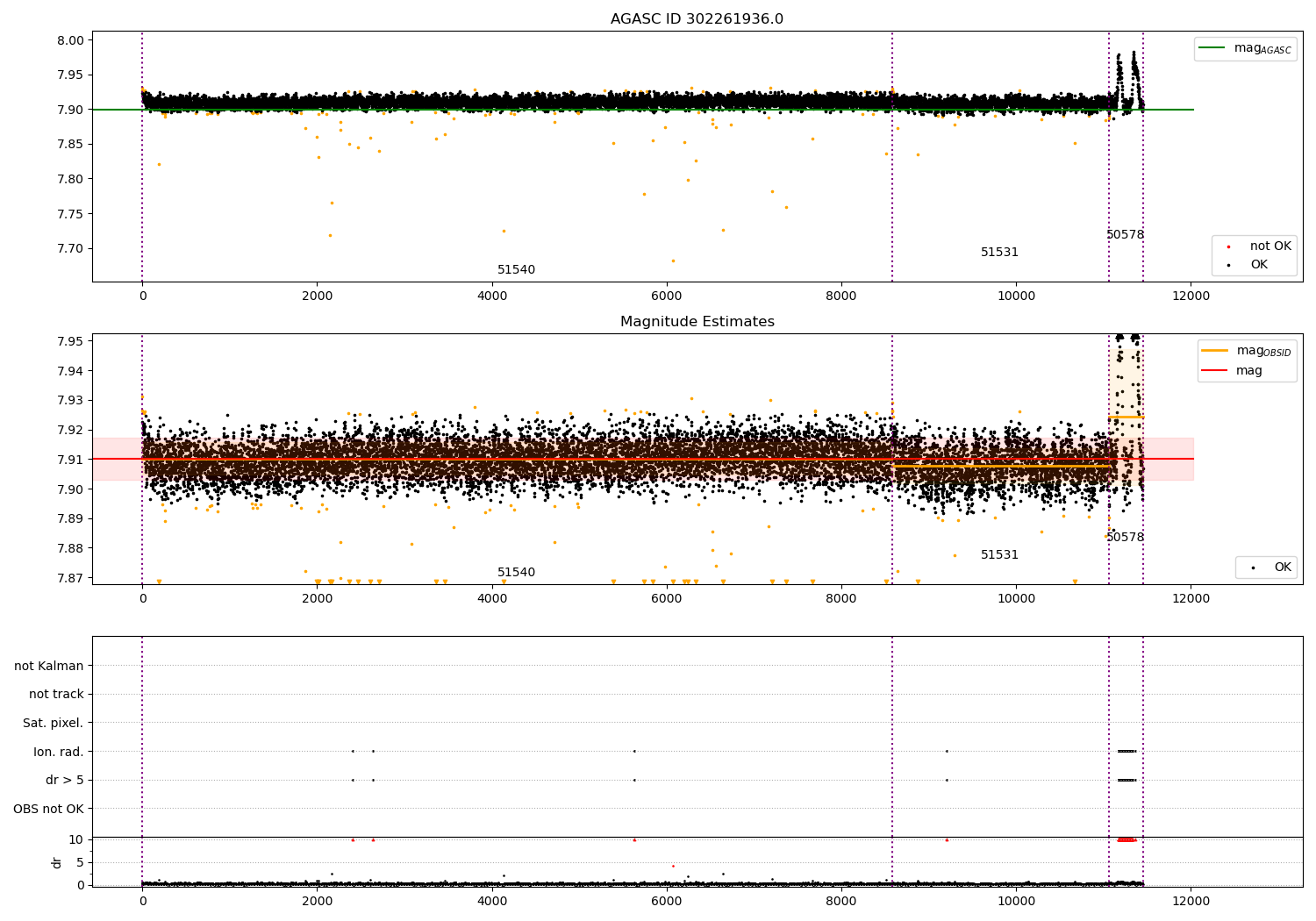Click the '51531' obsid label in middle plot
This screenshot has width=1316, height=921.
click(x=999, y=555)
